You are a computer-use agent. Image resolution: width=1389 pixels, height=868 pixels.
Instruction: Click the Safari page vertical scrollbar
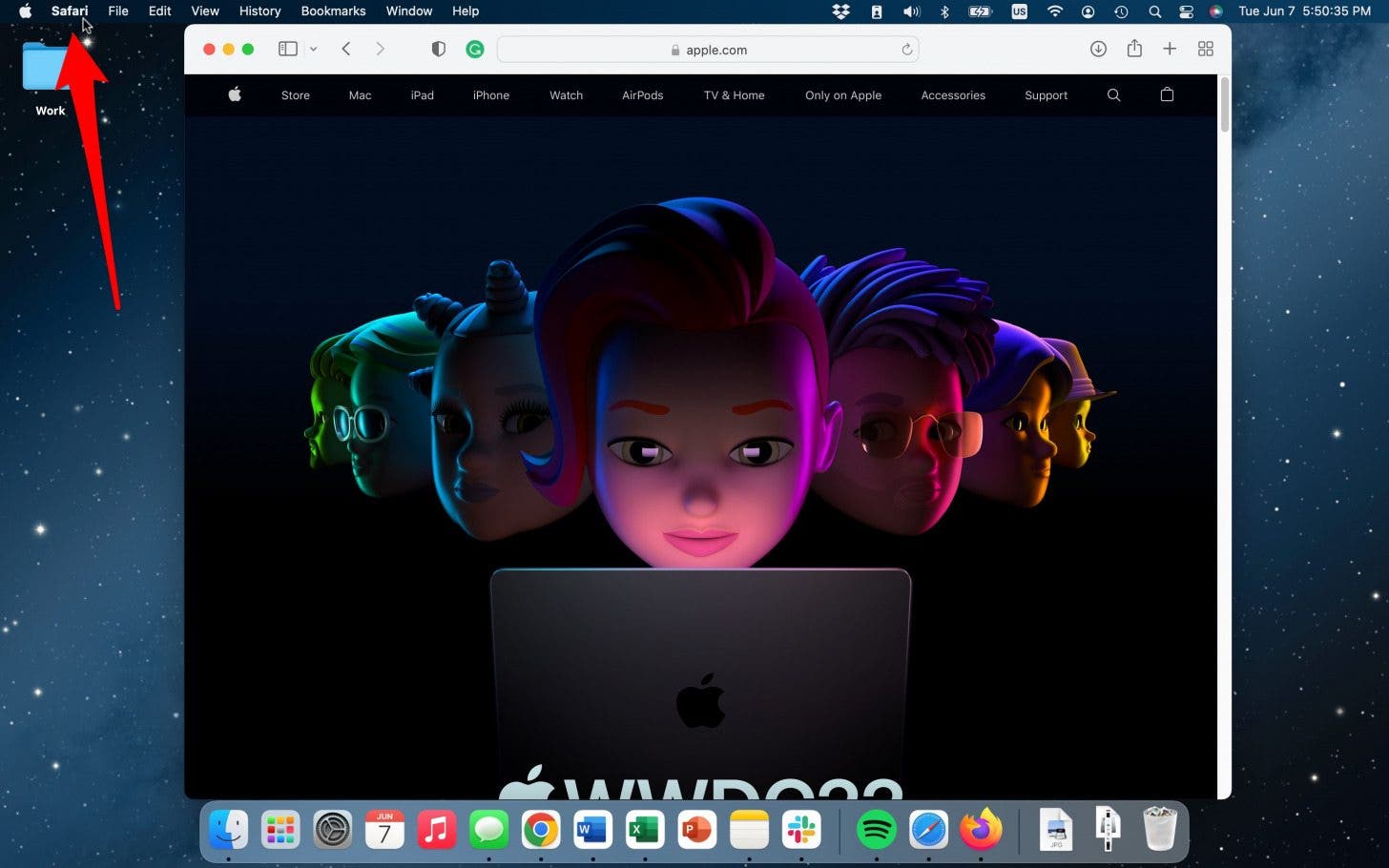[x=1225, y=105]
